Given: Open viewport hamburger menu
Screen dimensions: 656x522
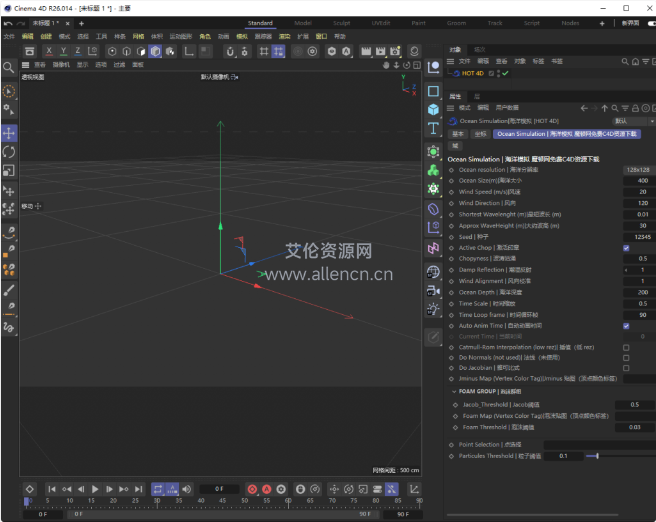Looking at the screenshot, I should [26, 65].
